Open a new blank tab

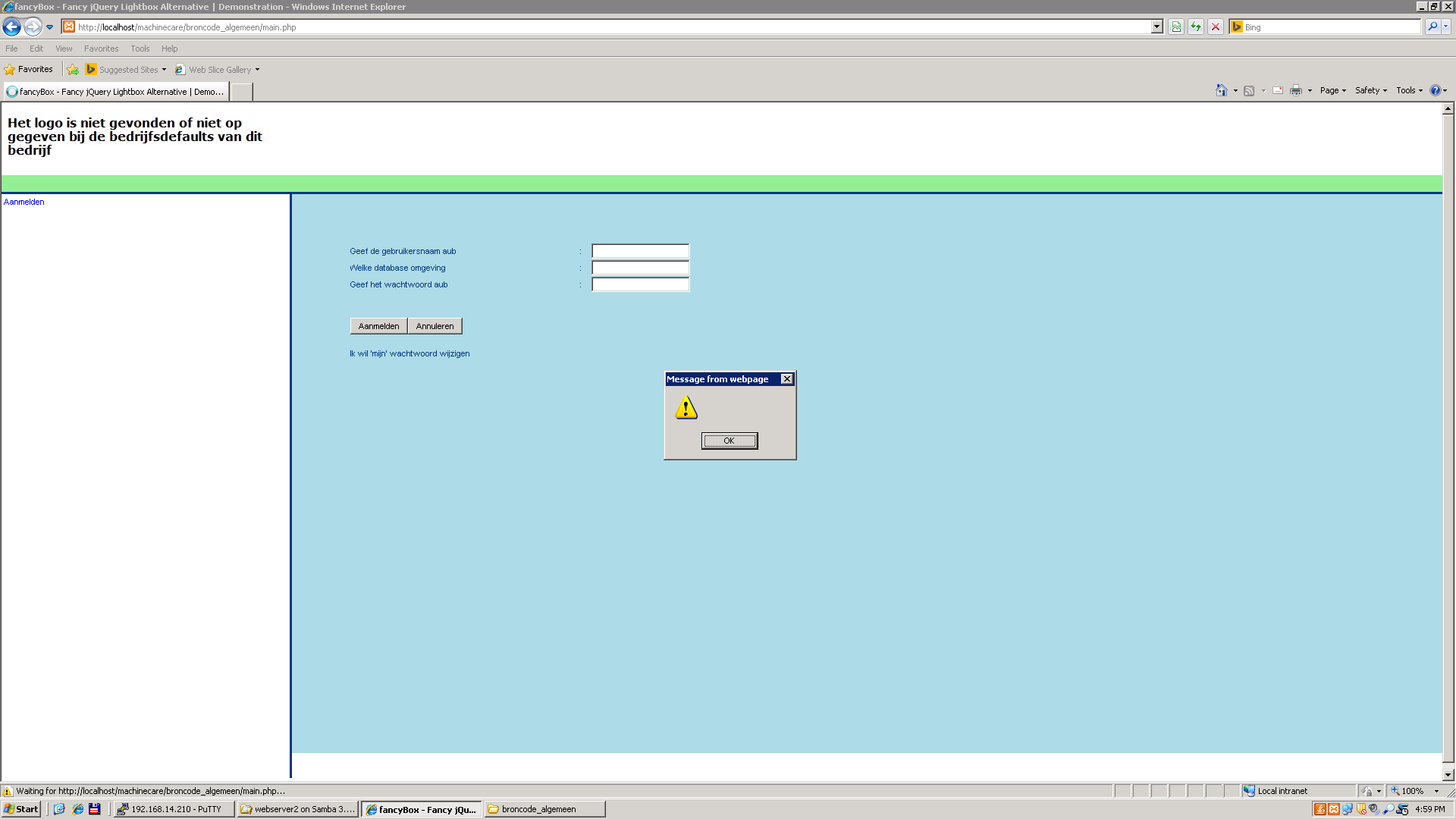coord(241,92)
